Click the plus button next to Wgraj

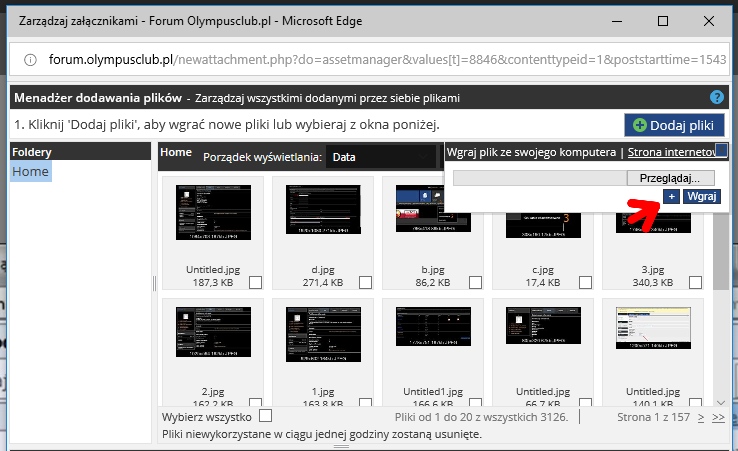pyautogui.click(x=671, y=197)
